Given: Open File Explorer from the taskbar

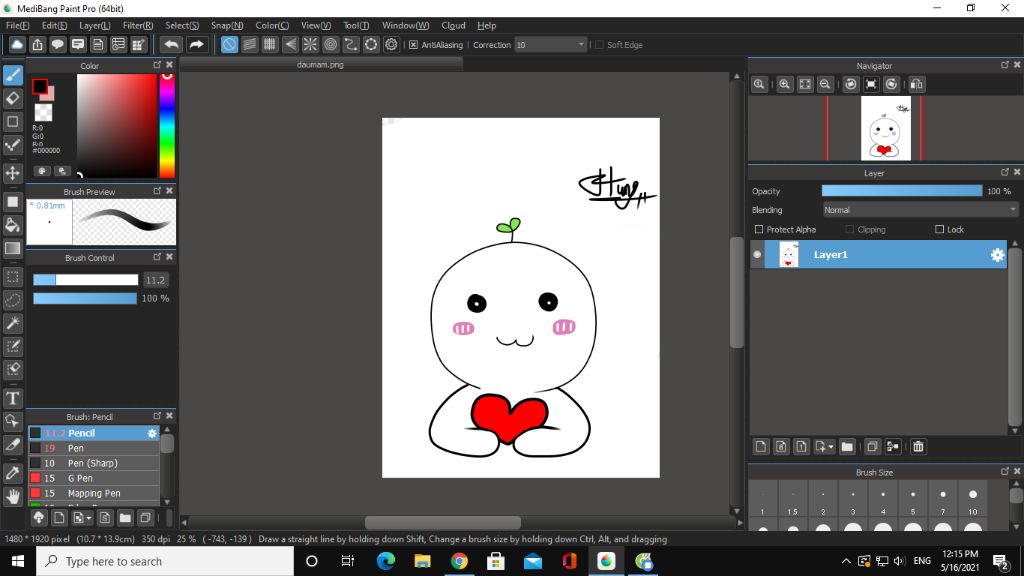Looking at the screenshot, I should pyautogui.click(x=423, y=561).
